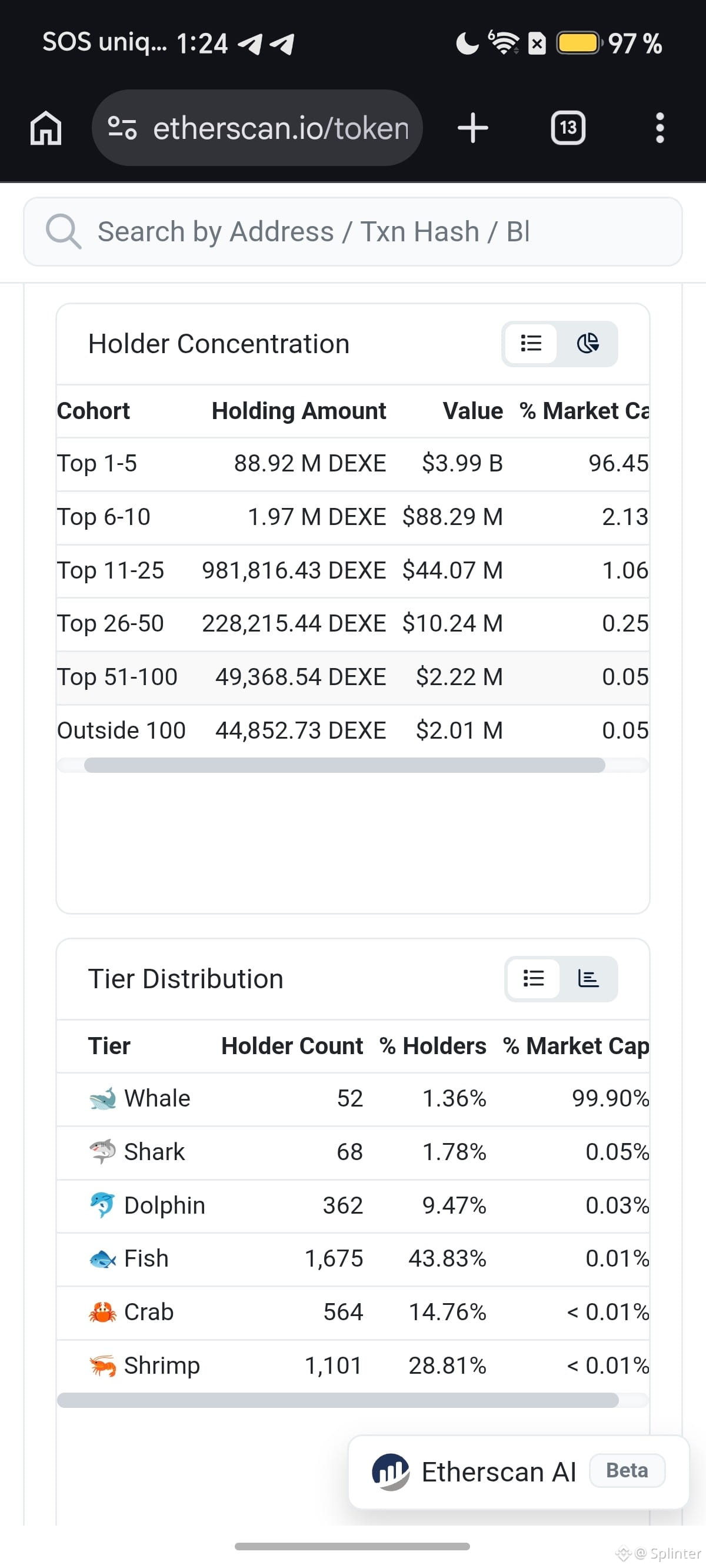Switch Tier Distribution to list view
The width and height of the screenshot is (706, 1568).
[533, 978]
